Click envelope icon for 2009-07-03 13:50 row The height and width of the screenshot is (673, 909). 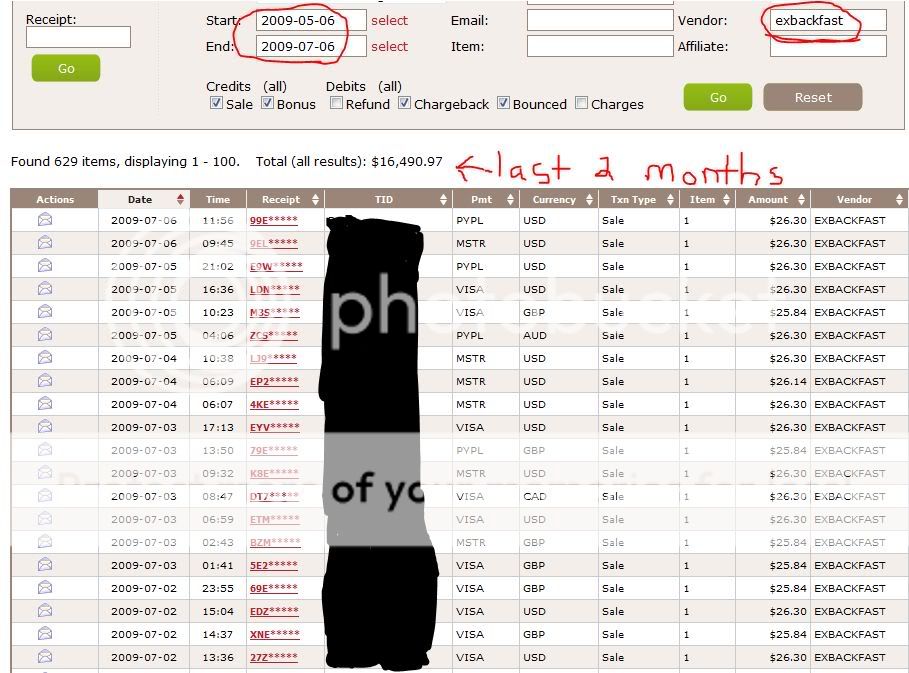45,450
